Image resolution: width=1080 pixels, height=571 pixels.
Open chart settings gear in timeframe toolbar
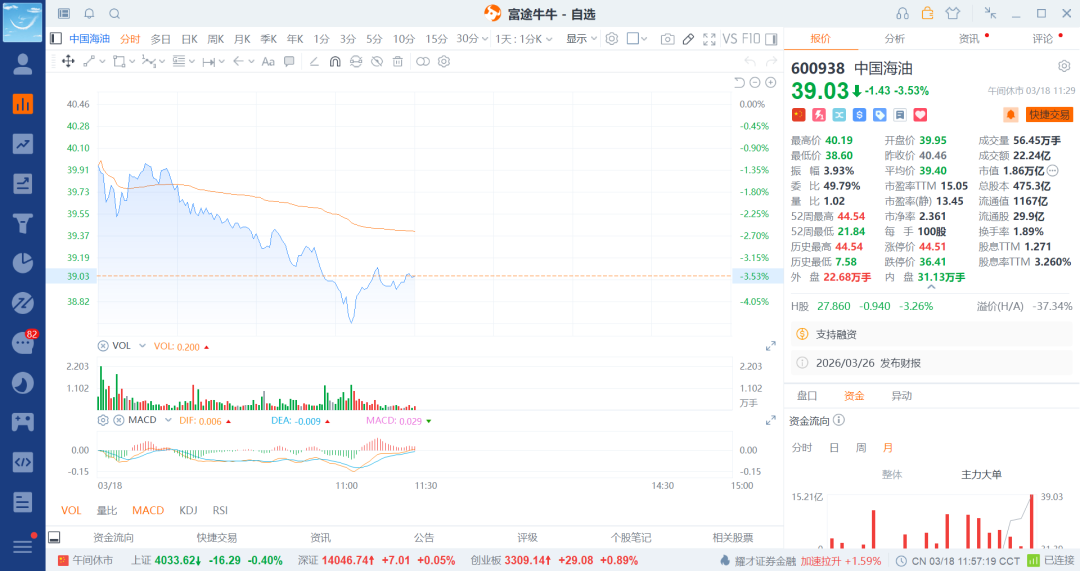612,39
